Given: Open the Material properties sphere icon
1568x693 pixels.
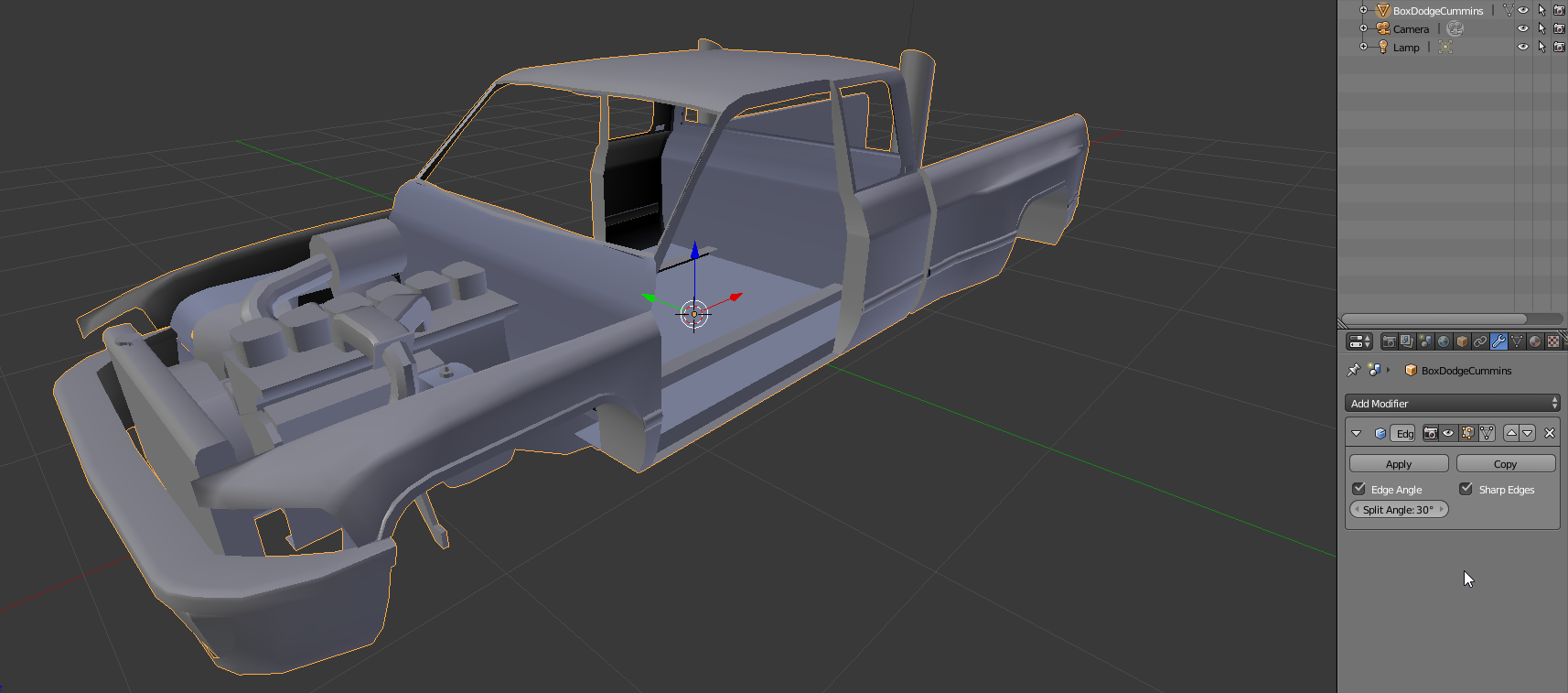Looking at the screenshot, I should 1535,341.
